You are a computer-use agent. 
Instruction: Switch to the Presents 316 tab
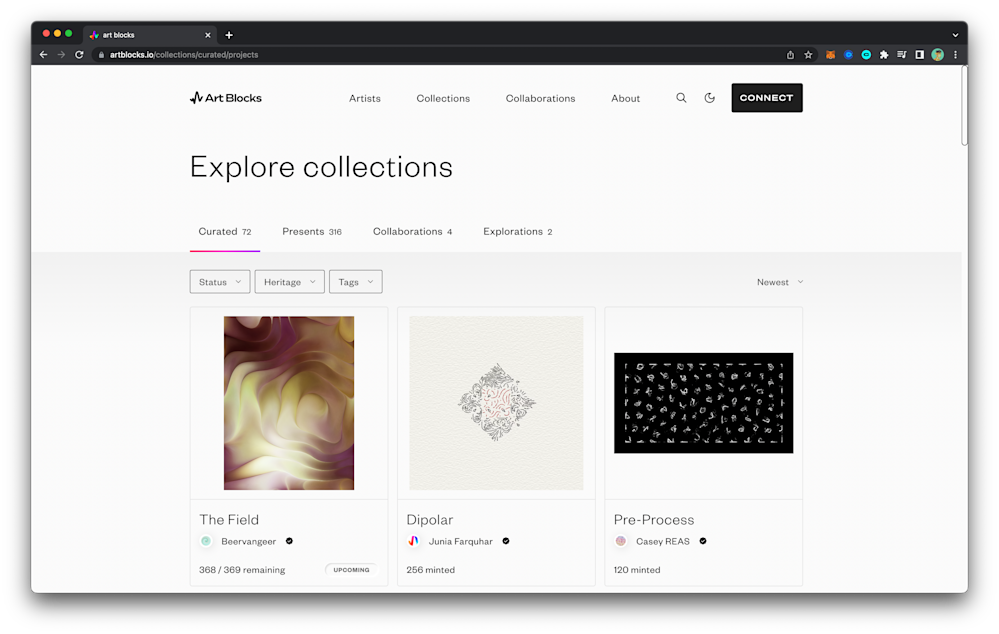coord(312,231)
